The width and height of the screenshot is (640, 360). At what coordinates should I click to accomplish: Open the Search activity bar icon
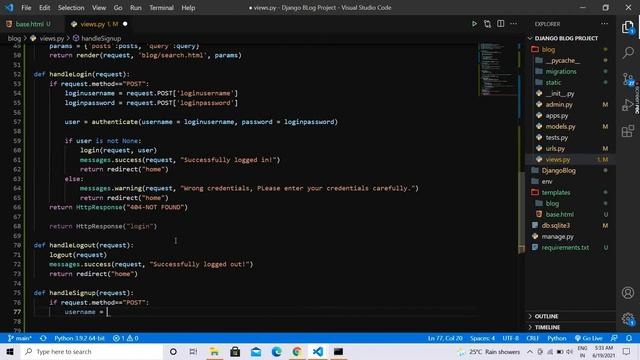click(628, 52)
